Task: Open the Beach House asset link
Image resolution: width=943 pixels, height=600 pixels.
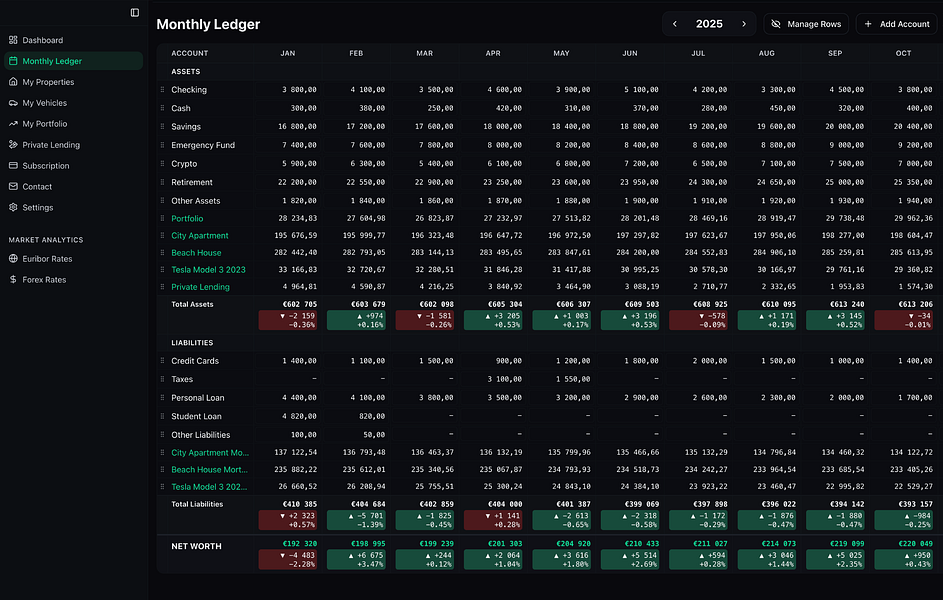Action: [196, 253]
